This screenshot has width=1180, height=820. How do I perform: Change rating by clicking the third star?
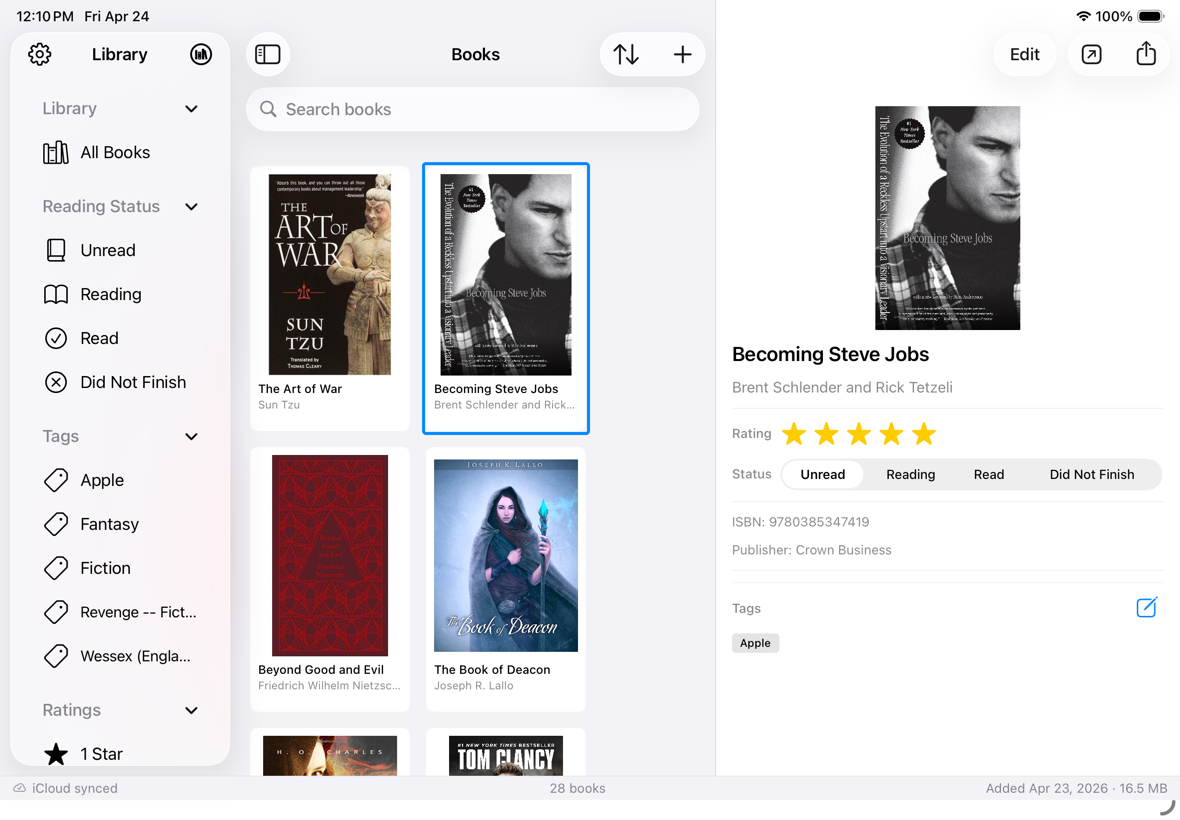pos(858,433)
